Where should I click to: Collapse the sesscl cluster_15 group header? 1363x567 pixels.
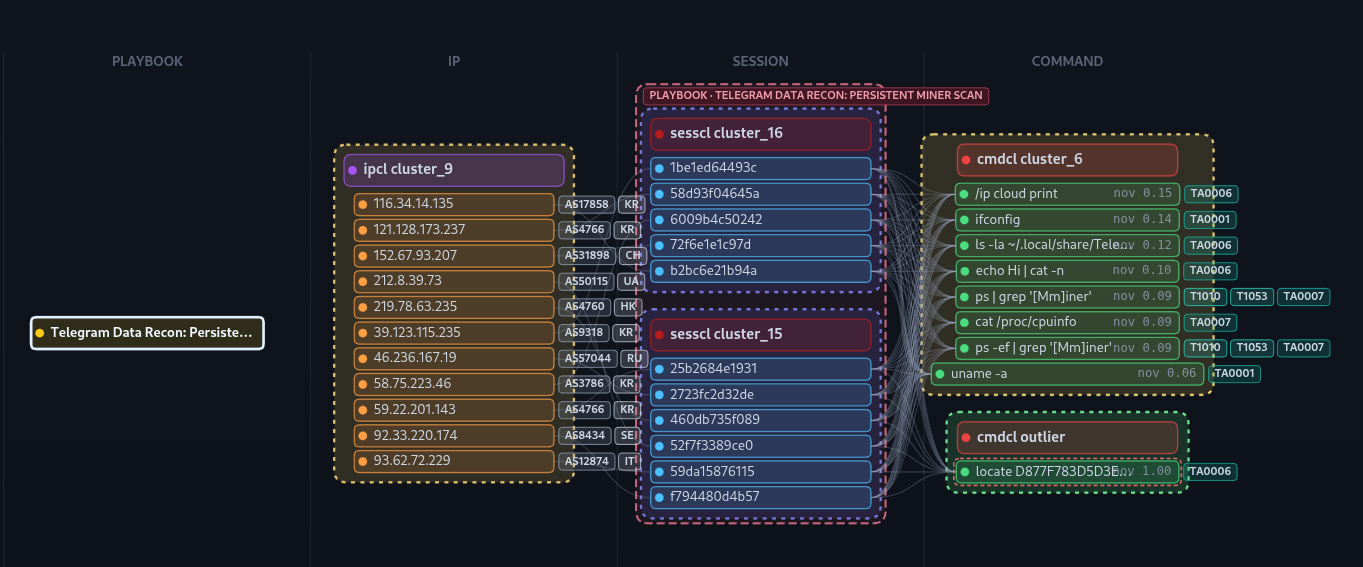point(761,334)
